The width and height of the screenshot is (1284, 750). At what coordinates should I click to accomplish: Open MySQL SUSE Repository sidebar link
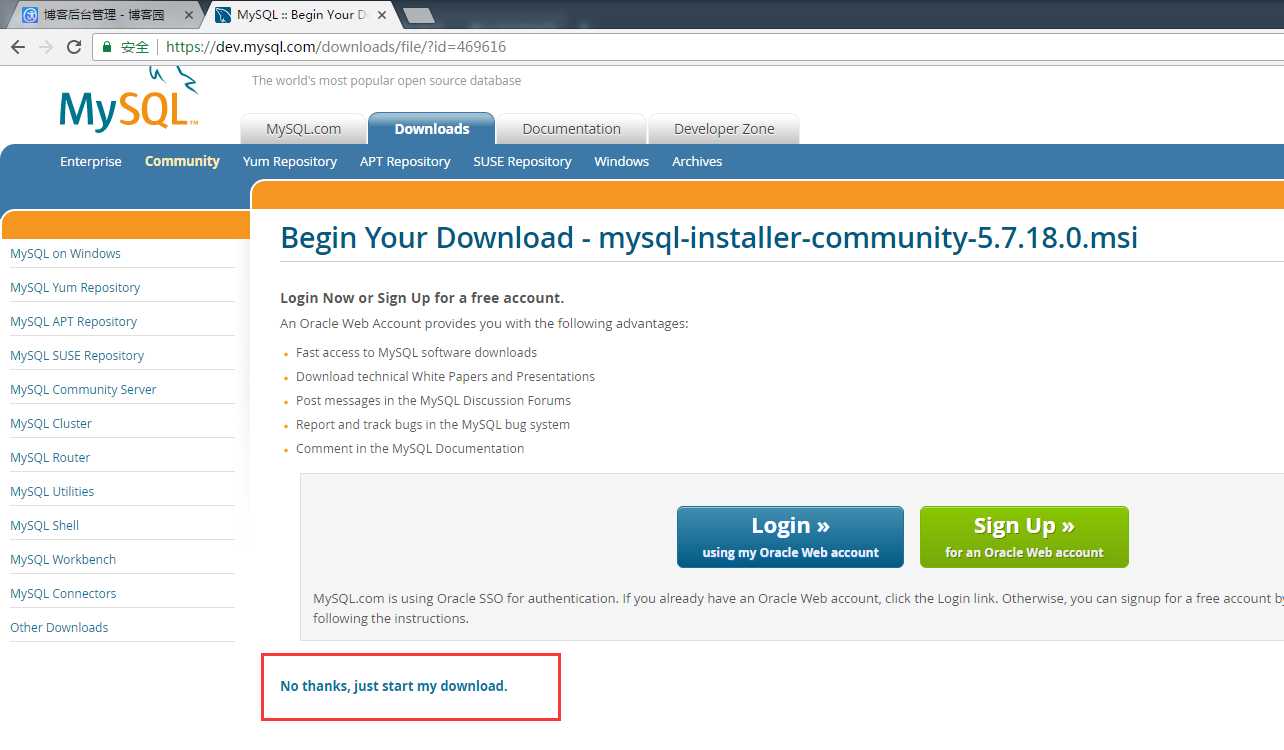77,356
